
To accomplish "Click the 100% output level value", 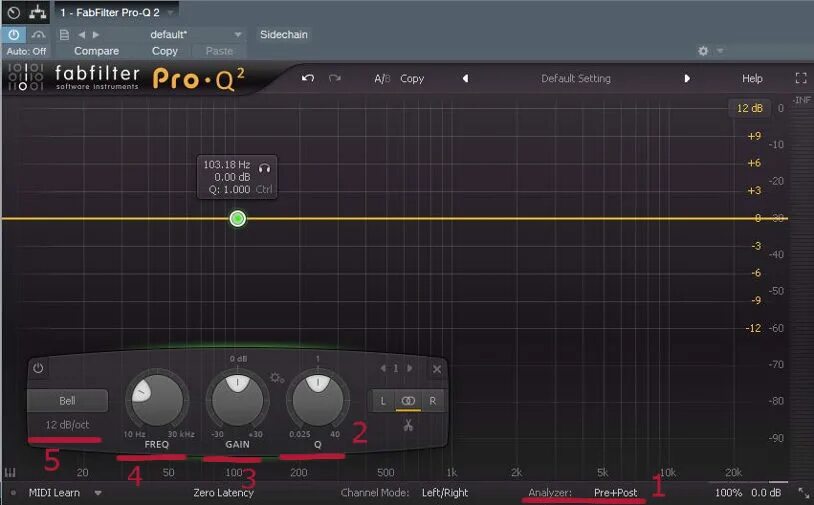I will tap(728, 493).
